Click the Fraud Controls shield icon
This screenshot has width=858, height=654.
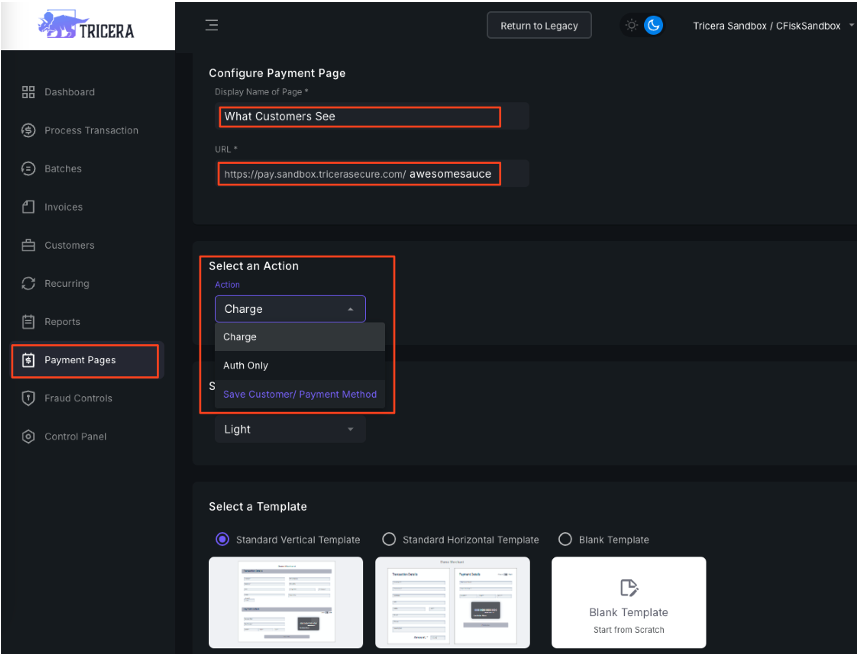(28, 398)
